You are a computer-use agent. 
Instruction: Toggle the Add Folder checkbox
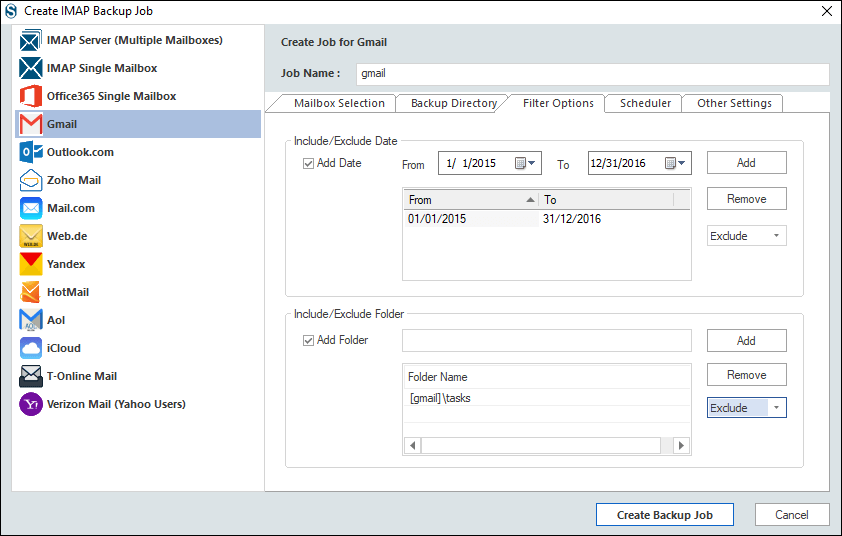[308, 341]
